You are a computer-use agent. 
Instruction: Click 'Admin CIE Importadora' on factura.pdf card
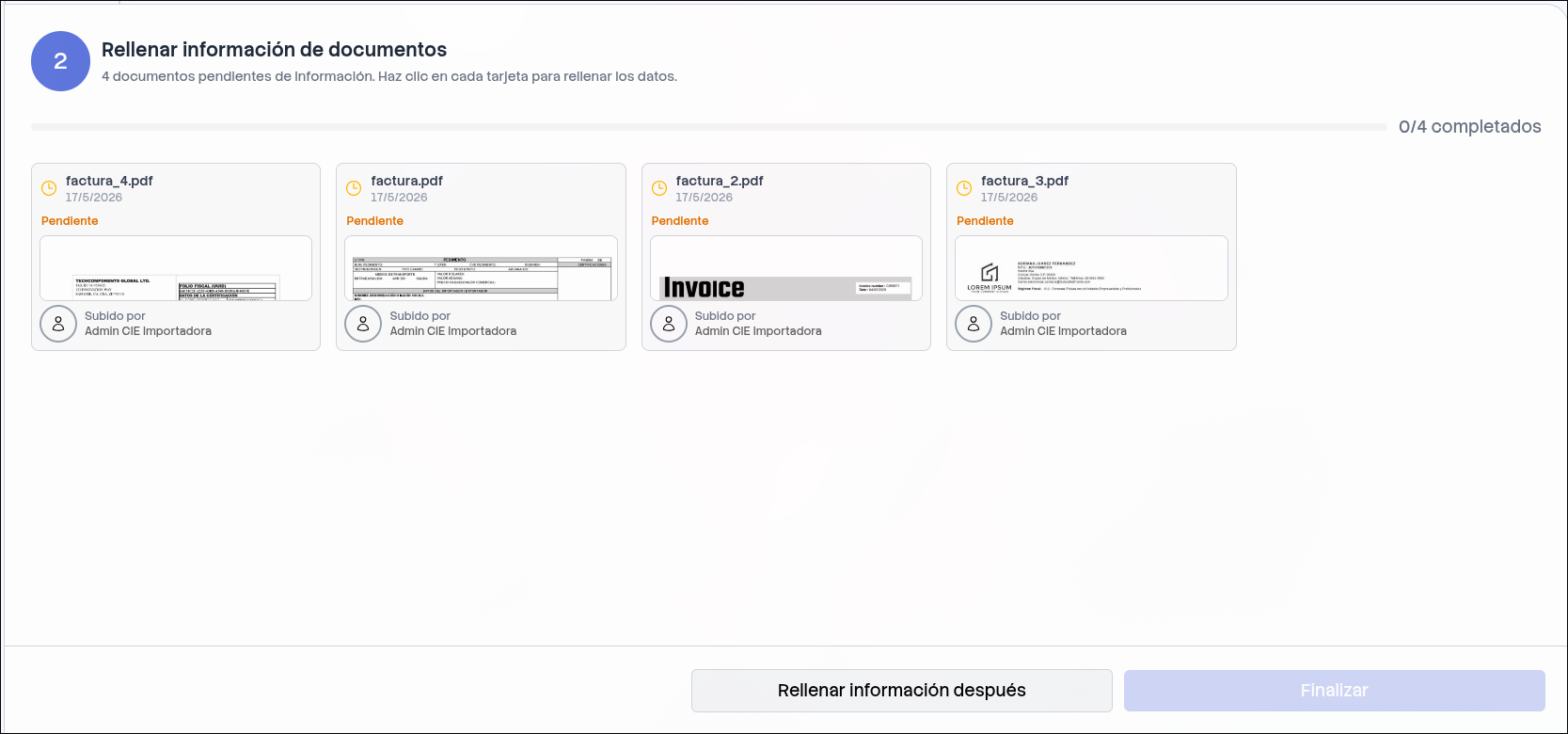453,331
